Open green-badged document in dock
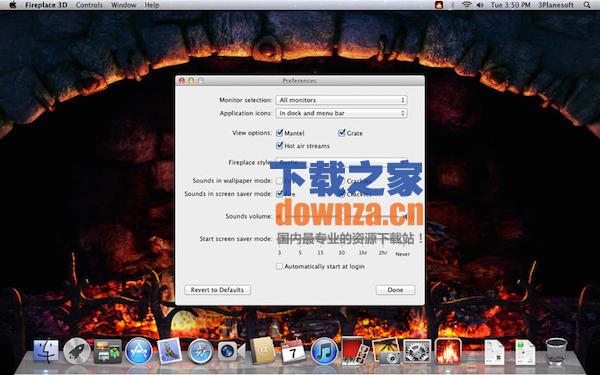 pyautogui.click(x=525, y=352)
